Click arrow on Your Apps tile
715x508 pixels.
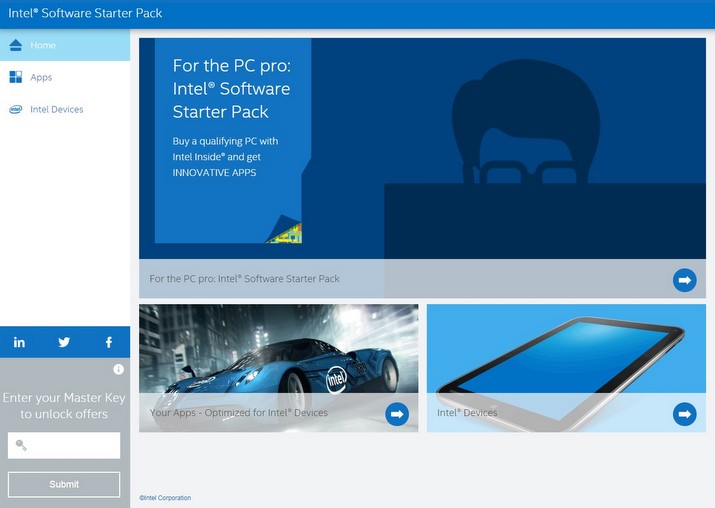pyautogui.click(x=397, y=413)
